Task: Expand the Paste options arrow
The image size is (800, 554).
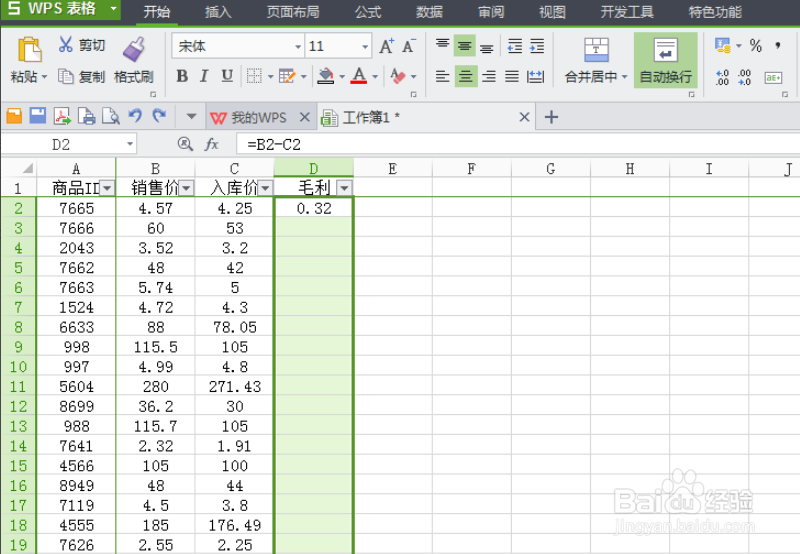Action: tap(44, 77)
